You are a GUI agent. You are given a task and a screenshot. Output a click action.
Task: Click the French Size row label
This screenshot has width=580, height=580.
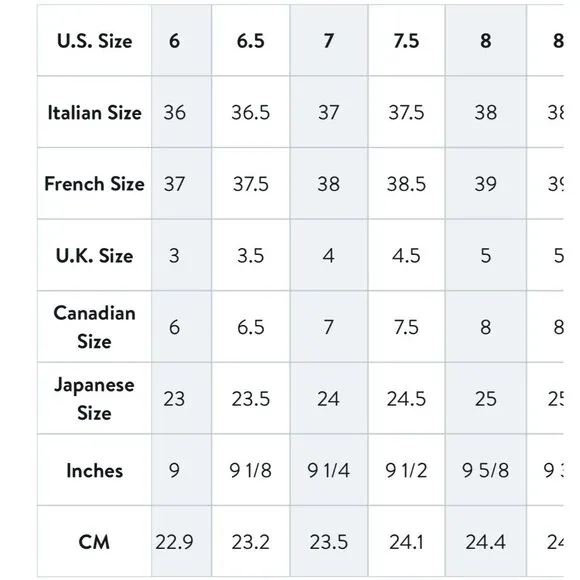coord(94,184)
